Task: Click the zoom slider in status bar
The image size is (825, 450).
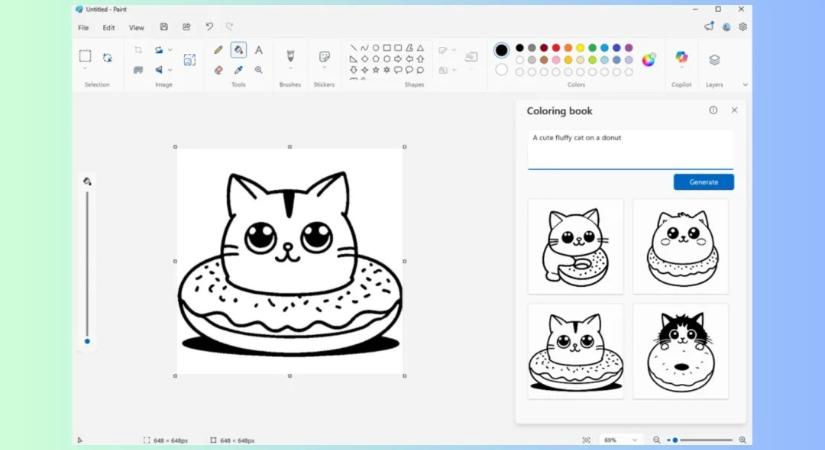Action: tap(700, 439)
